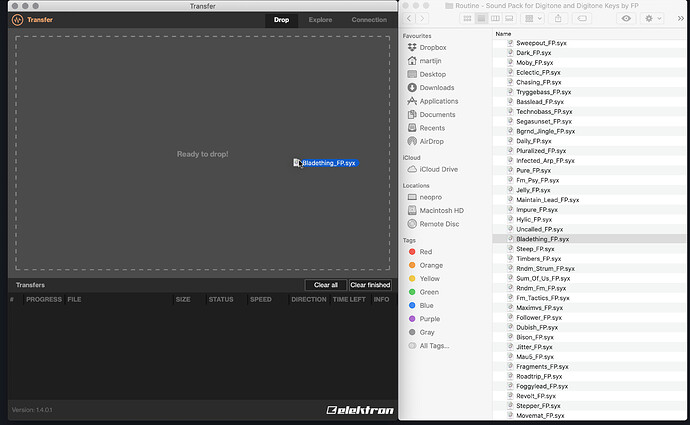
Task: Click the SPEED column header
Action: tap(261, 300)
